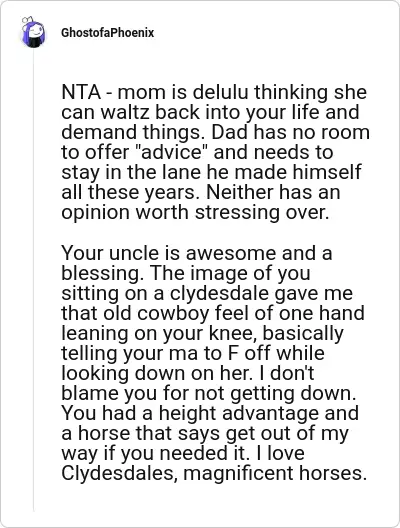Click the paragraph starting with "NTA - mom is delulu"
400x528 pixels.
click(x=215, y=152)
